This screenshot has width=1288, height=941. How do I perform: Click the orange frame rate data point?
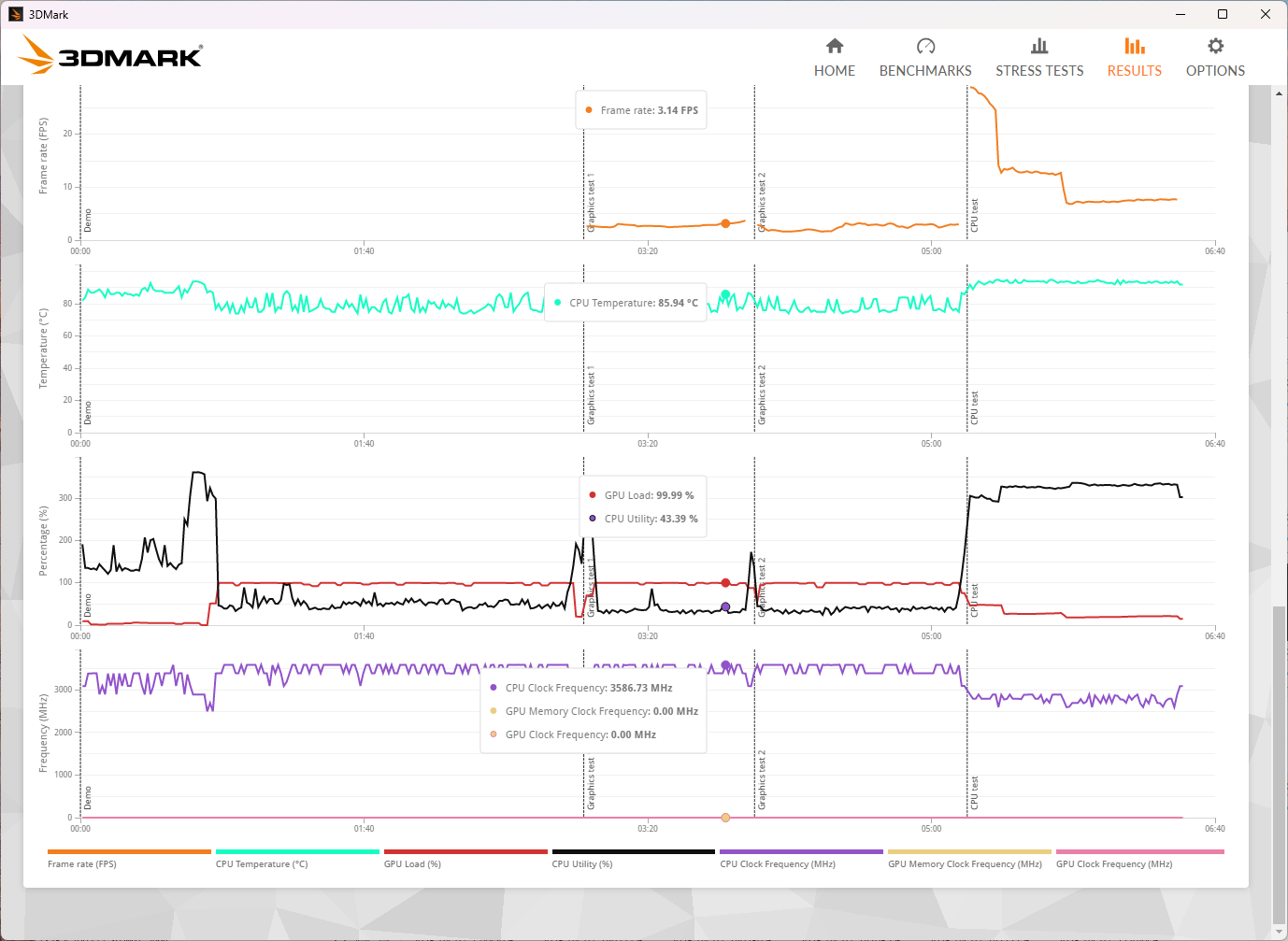pyautogui.click(x=725, y=223)
